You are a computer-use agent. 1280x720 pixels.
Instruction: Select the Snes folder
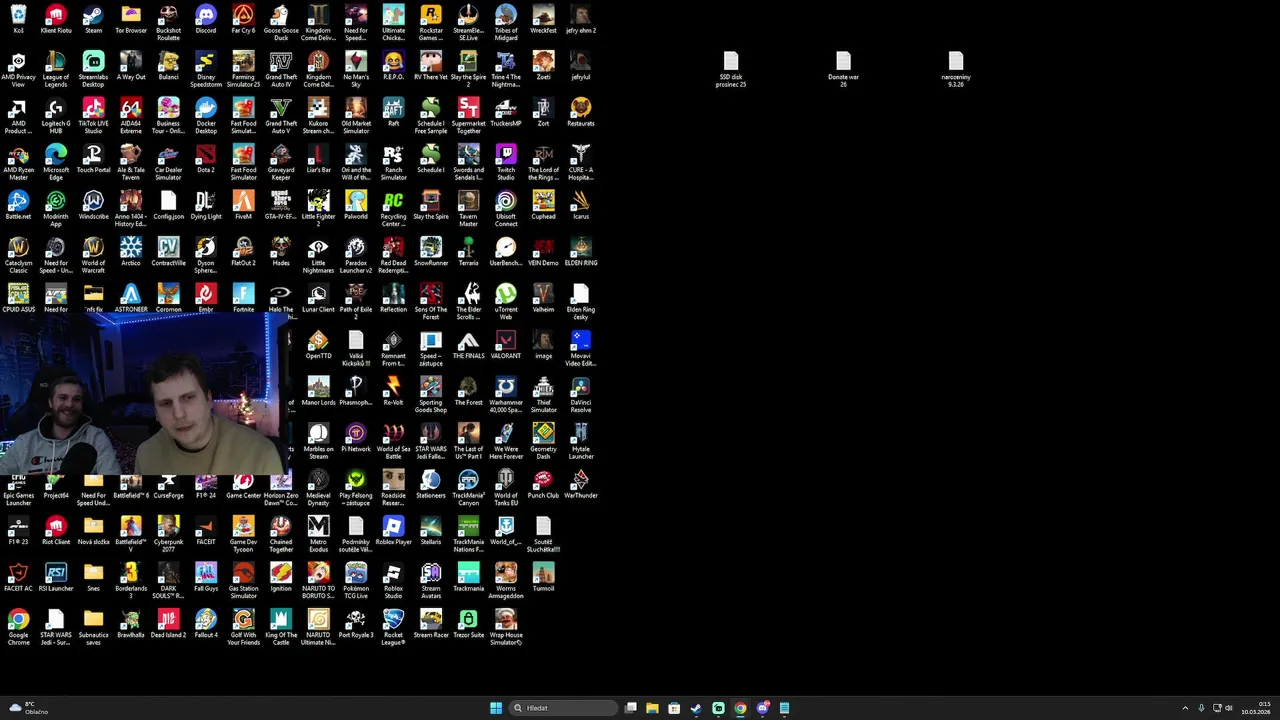[x=93, y=577]
